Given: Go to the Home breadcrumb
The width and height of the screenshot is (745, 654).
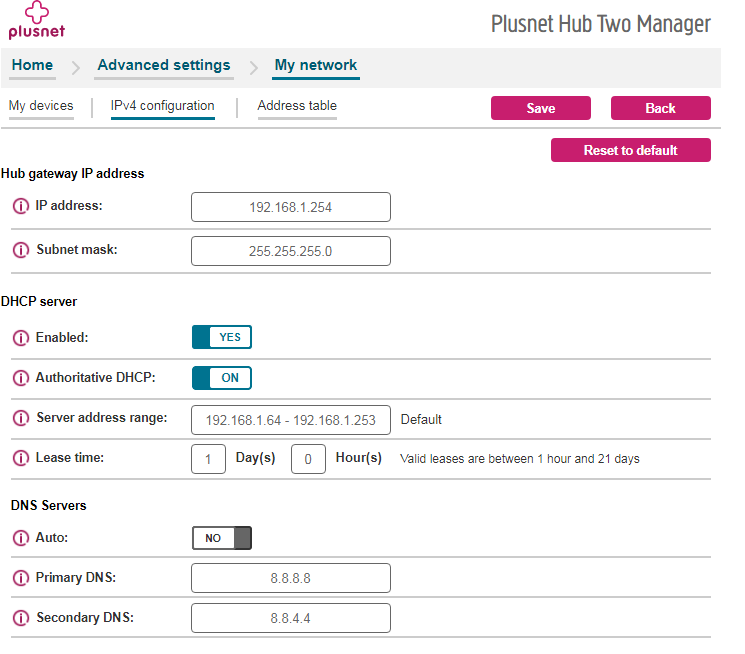Looking at the screenshot, I should pyautogui.click(x=32, y=66).
